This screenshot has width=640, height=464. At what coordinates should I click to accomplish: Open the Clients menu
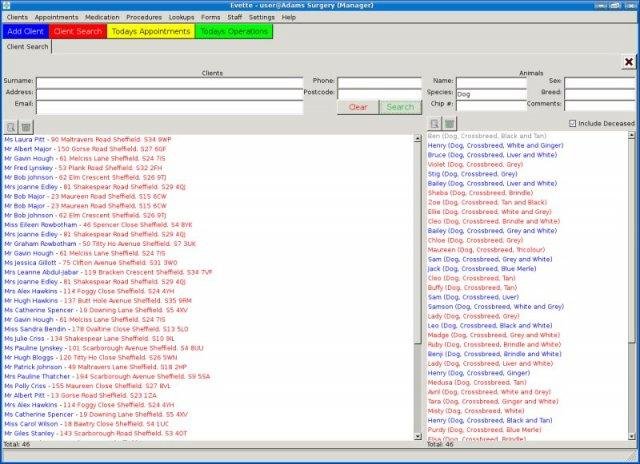[17, 17]
